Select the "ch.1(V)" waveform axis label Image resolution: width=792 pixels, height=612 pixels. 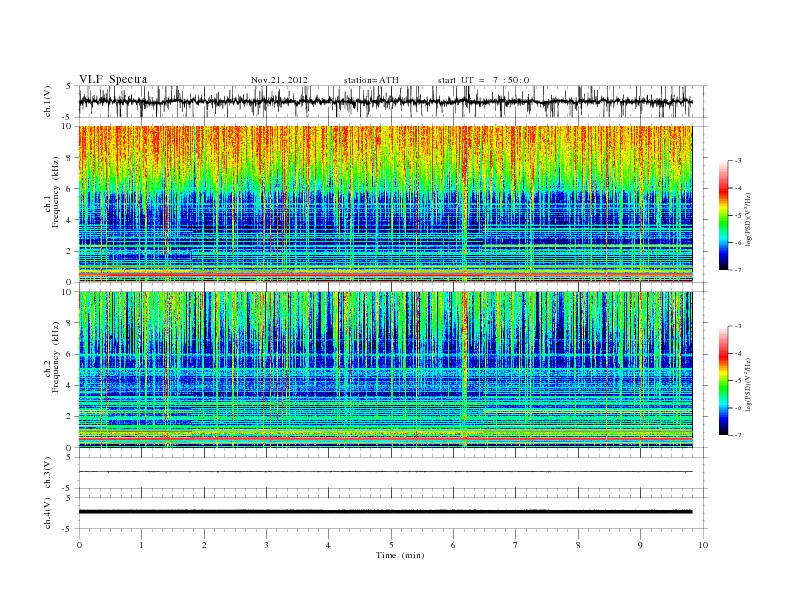click(48, 101)
